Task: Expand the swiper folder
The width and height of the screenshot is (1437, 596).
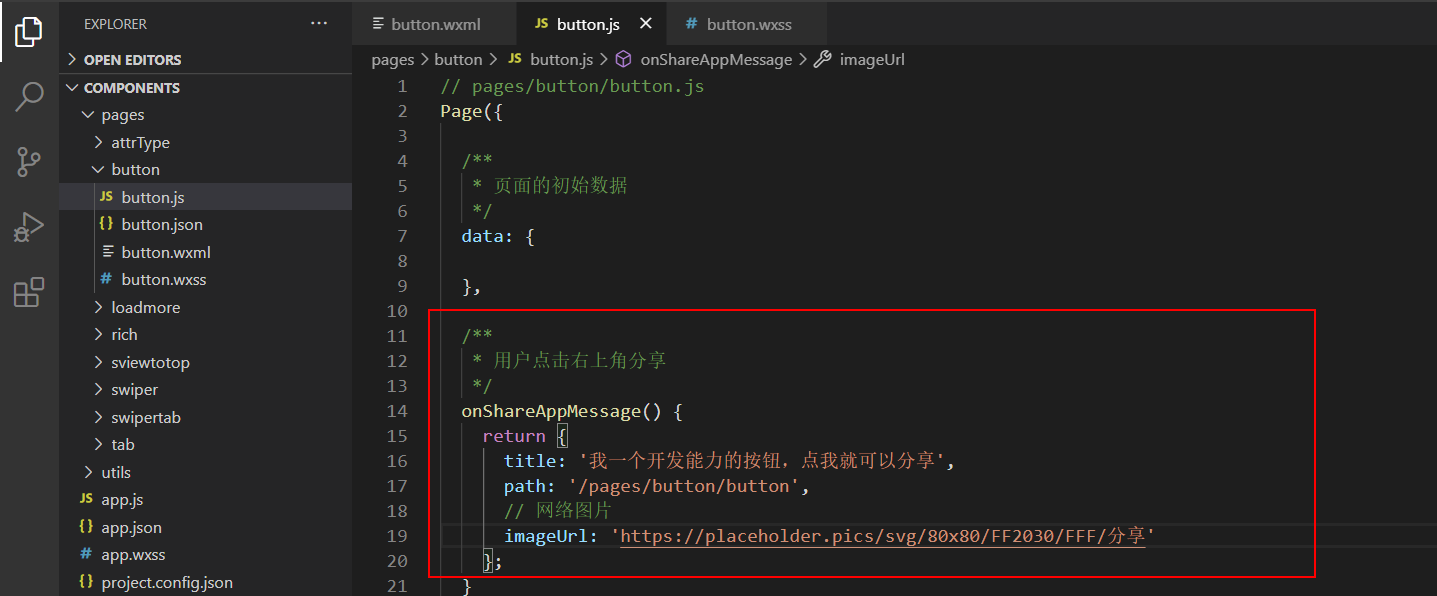Action: (206, 390)
